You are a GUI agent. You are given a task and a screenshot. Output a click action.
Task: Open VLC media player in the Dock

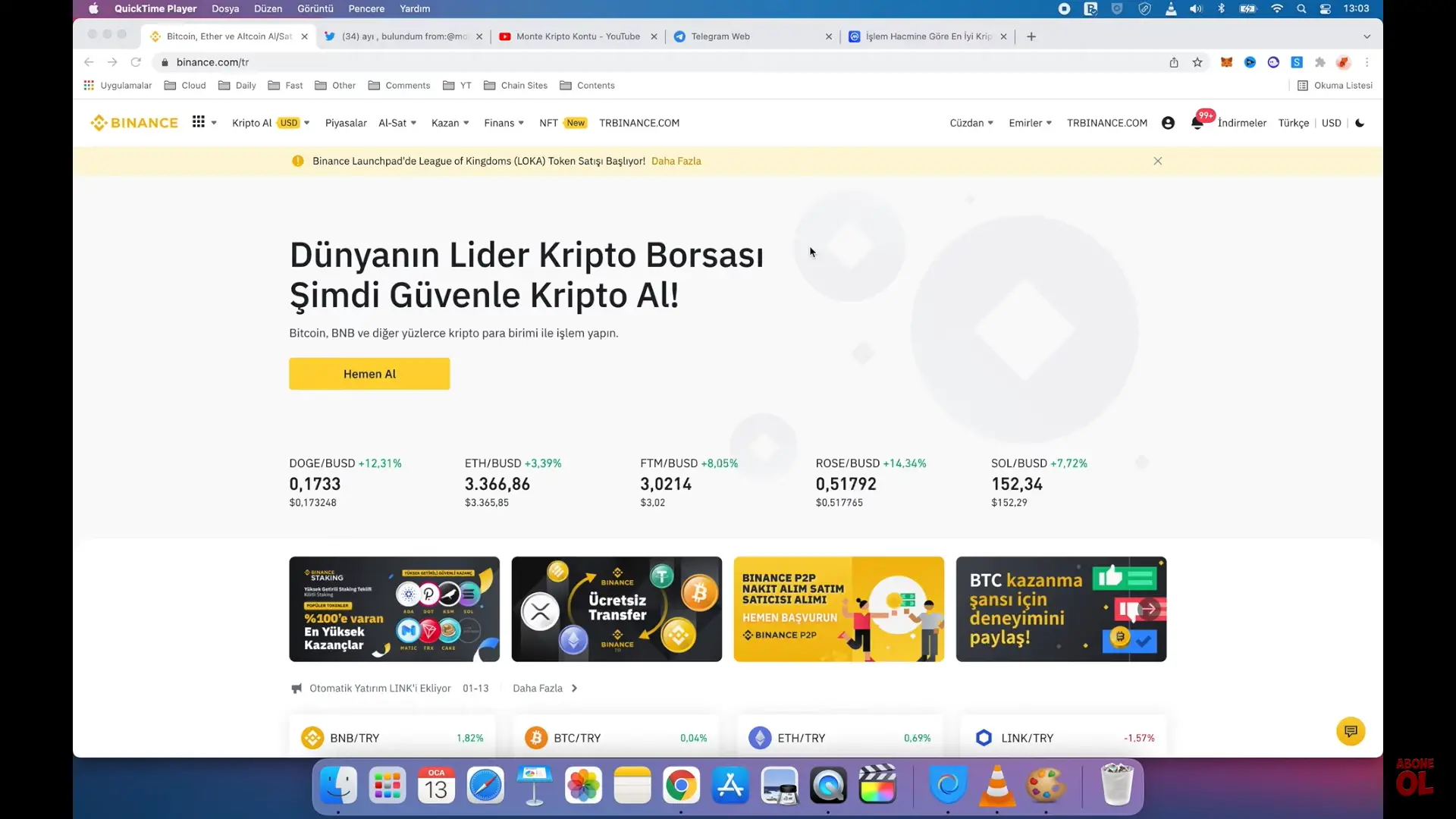996,785
